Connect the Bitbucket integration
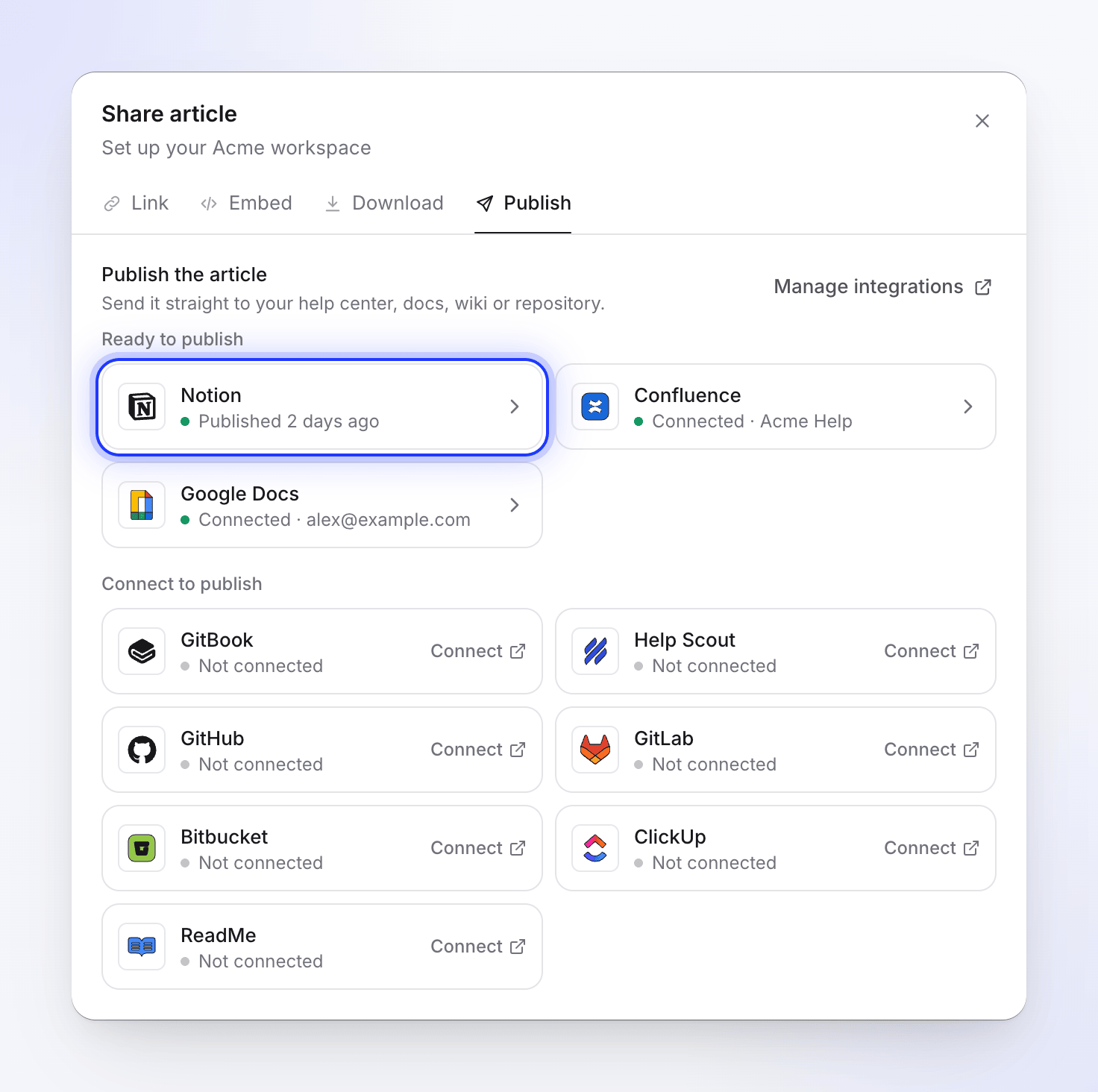1098x1092 pixels. coord(478,848)
